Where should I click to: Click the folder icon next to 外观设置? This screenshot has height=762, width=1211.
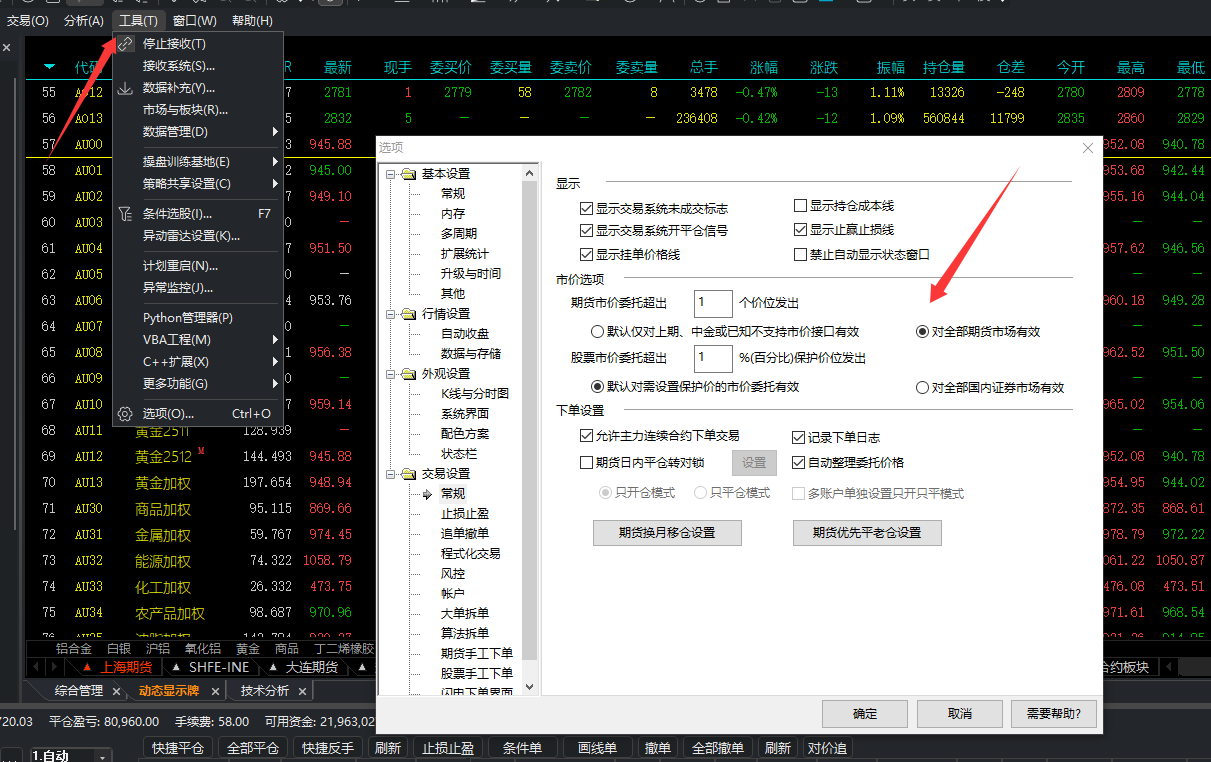pos(408,374)
